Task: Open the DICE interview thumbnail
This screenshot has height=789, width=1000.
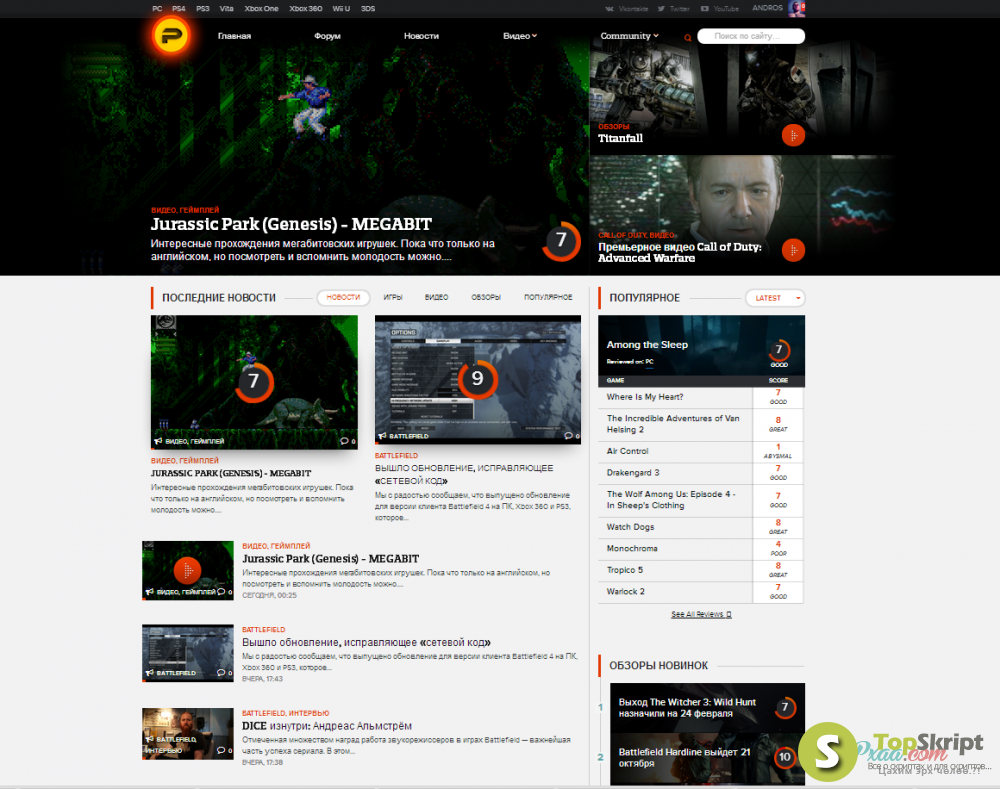Action: [x=188, y=734]
